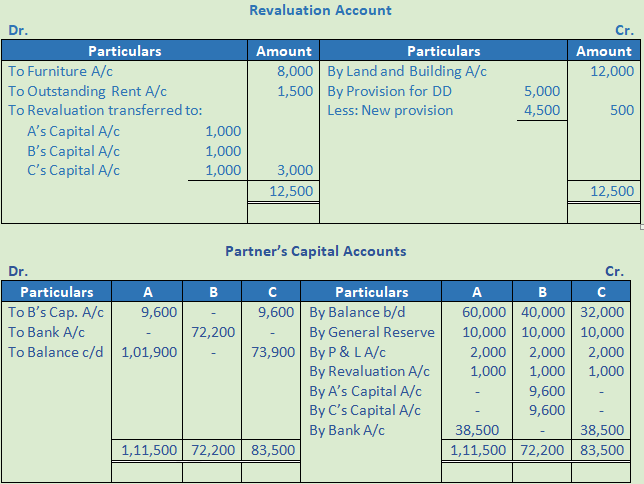Select 'To Balance c/d' row label

[x=55, y=353]
